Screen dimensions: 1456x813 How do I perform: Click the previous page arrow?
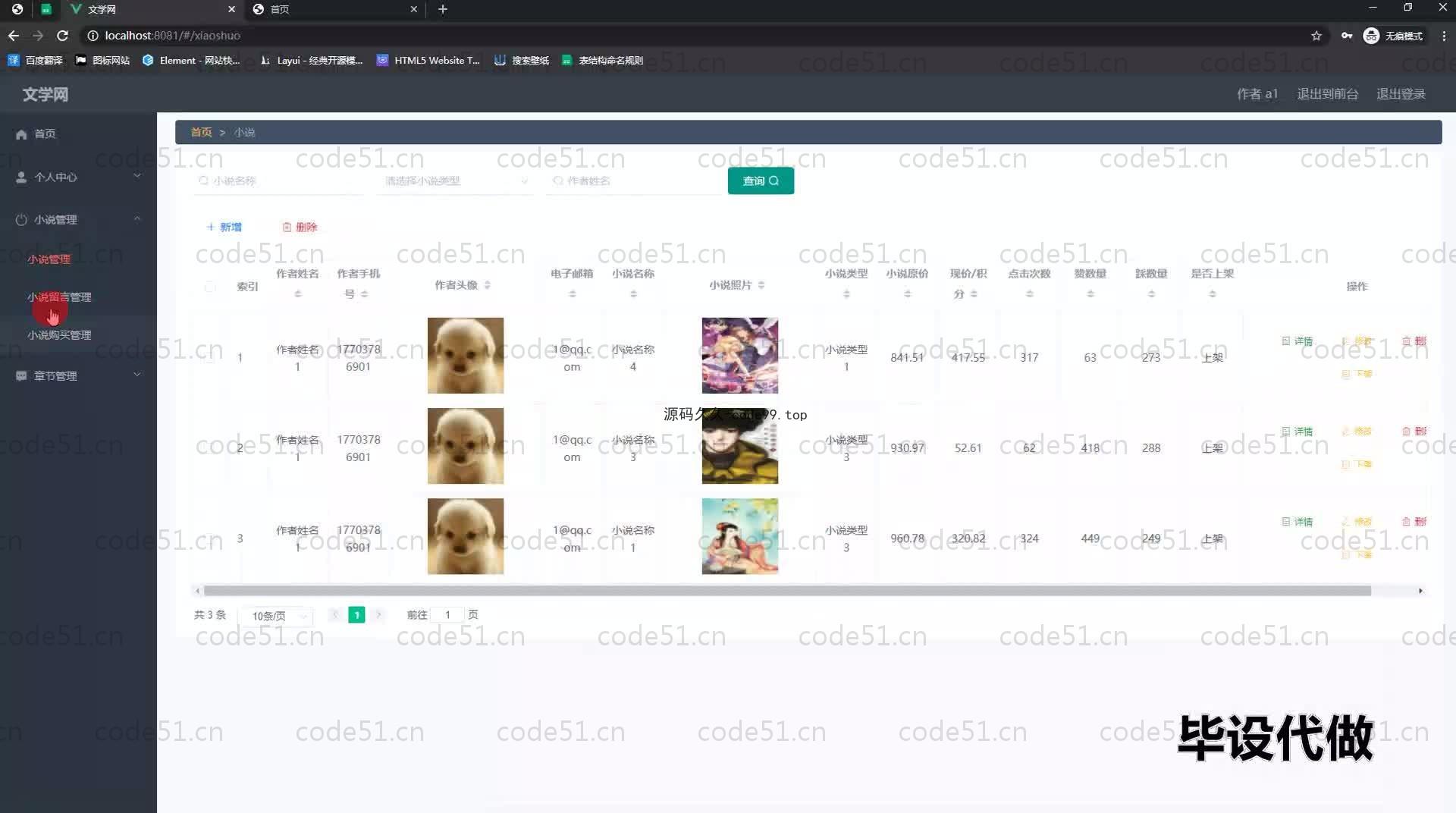334,615
